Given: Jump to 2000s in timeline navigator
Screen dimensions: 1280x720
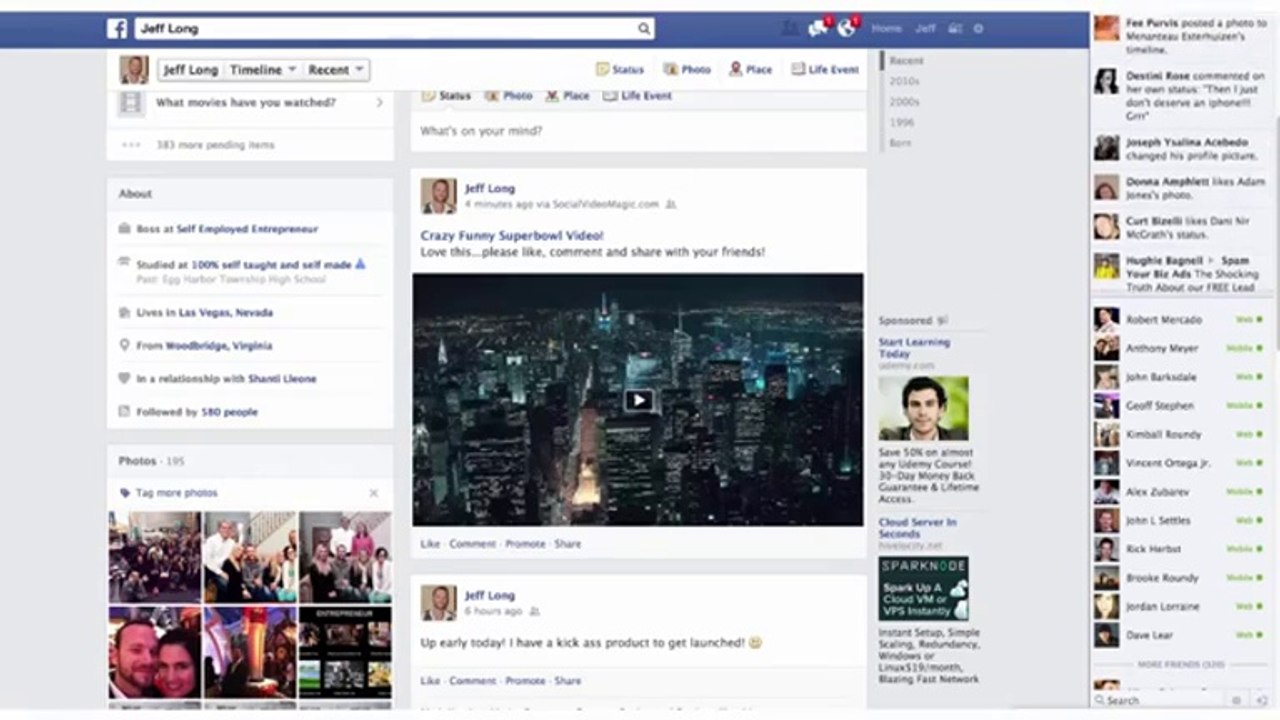Looking at the screenshot, I should [904, 102].
